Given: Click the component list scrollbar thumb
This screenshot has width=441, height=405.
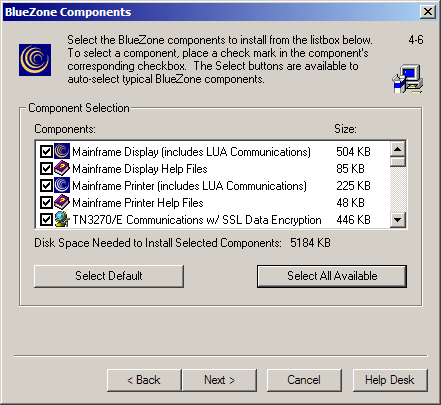Looking at the screenshot, I should [397, 162].
